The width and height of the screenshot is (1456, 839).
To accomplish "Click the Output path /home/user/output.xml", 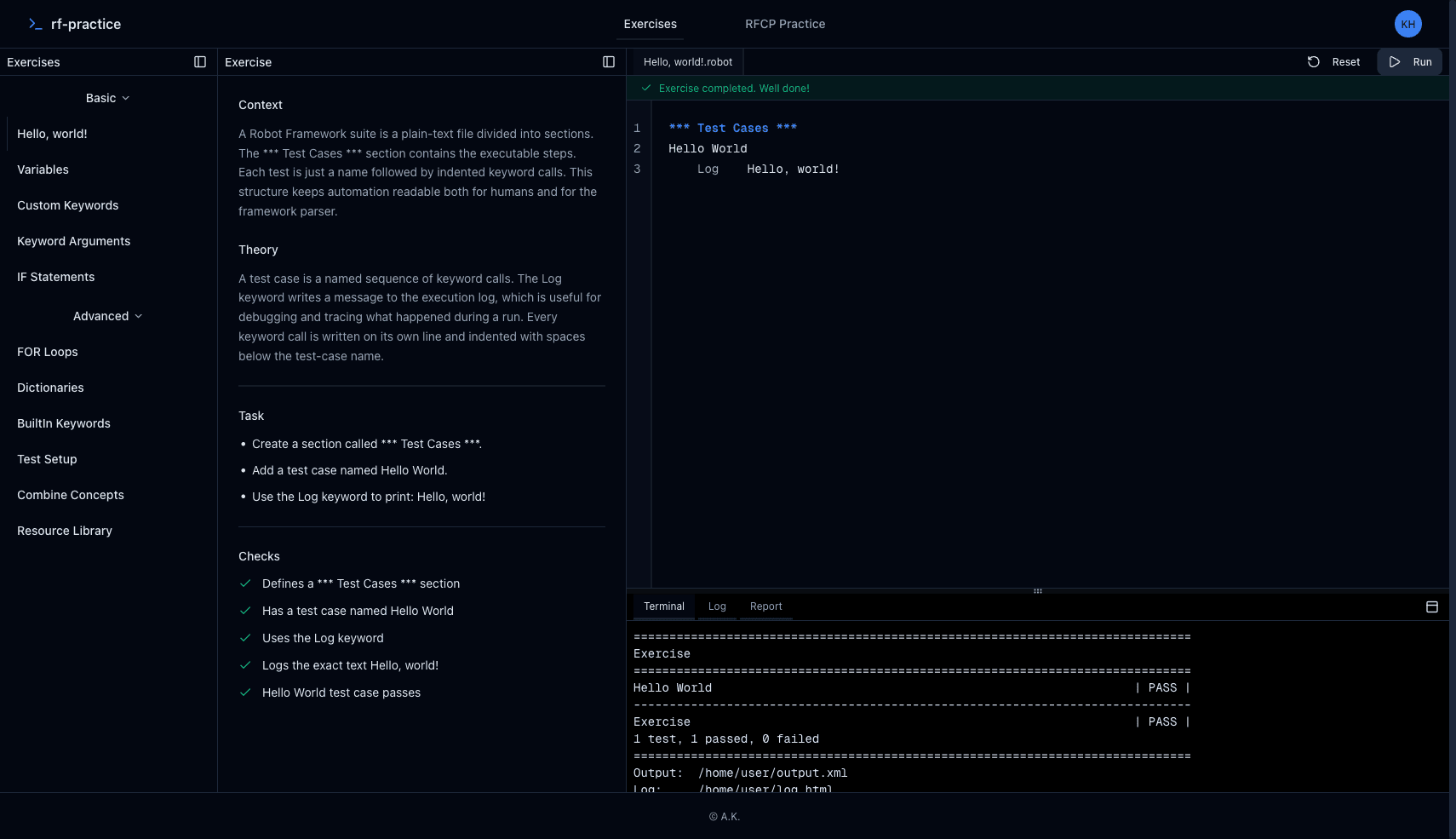I will [x=773, y=773].
